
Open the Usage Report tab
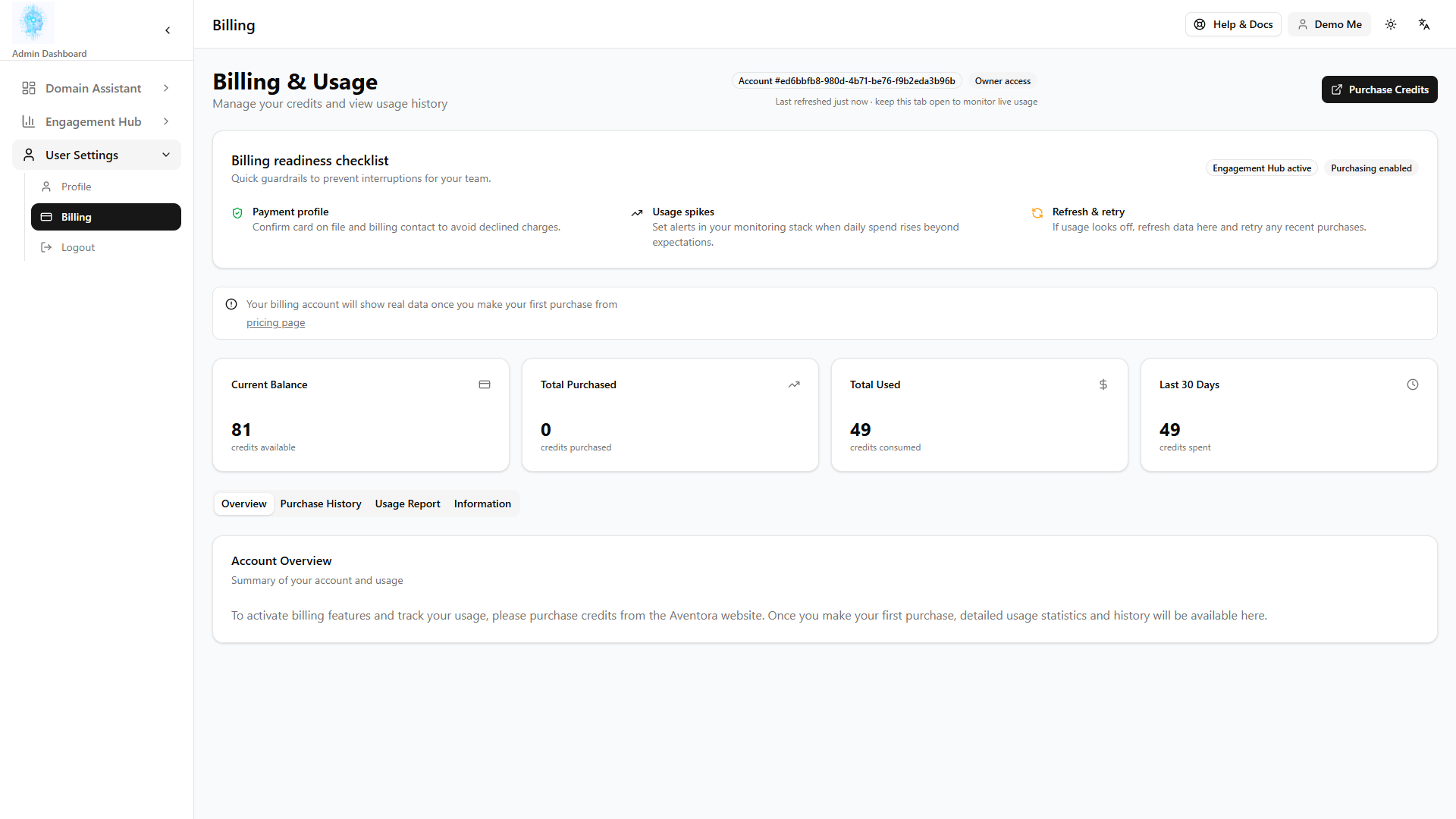pos(407,504)
